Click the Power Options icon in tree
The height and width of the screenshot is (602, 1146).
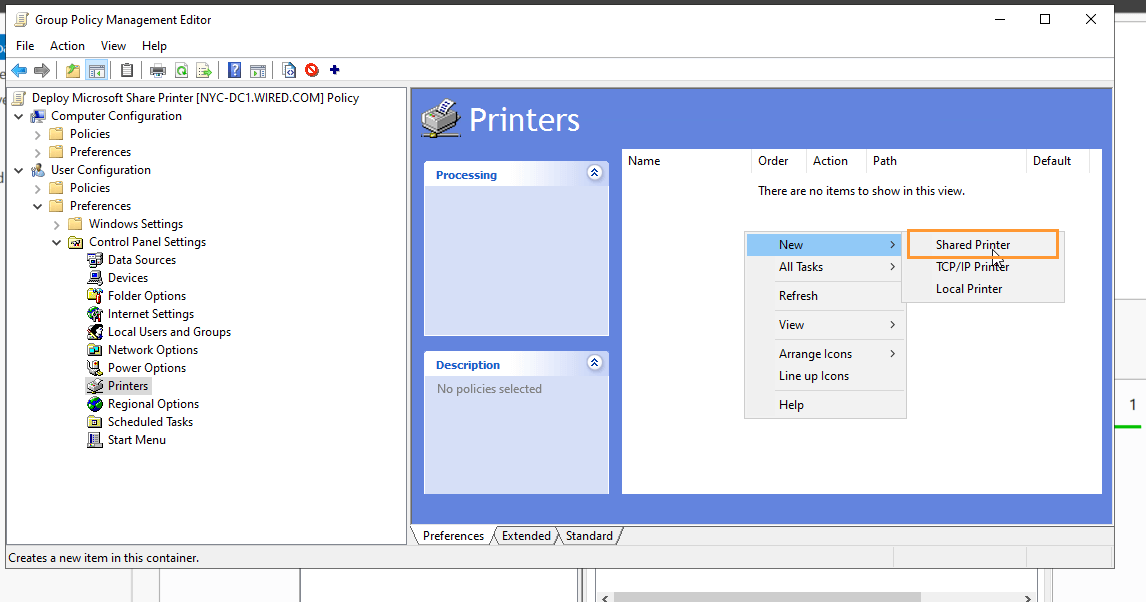[x=95, y=367]
